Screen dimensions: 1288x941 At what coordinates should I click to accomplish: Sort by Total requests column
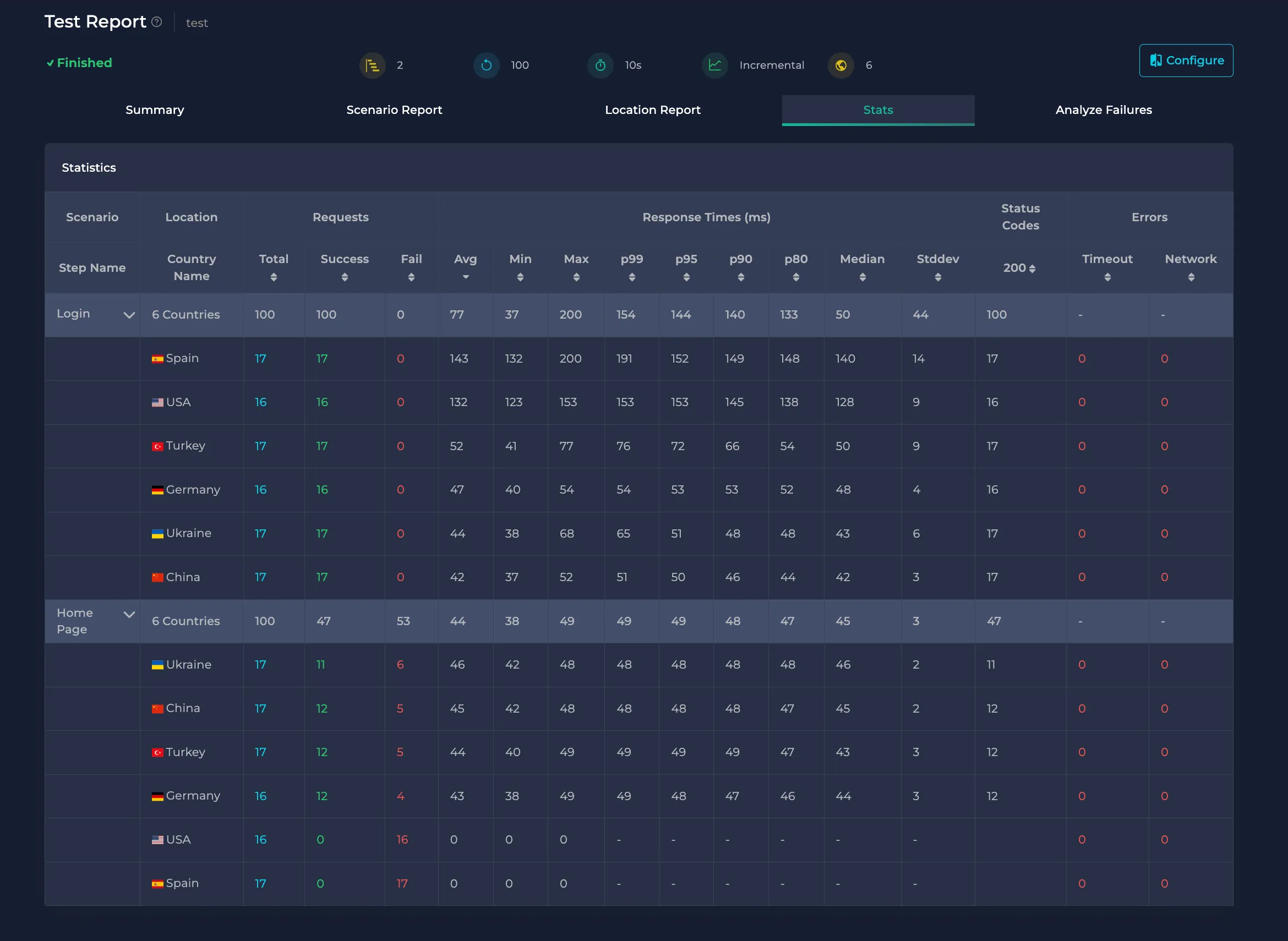click(274, 277)
